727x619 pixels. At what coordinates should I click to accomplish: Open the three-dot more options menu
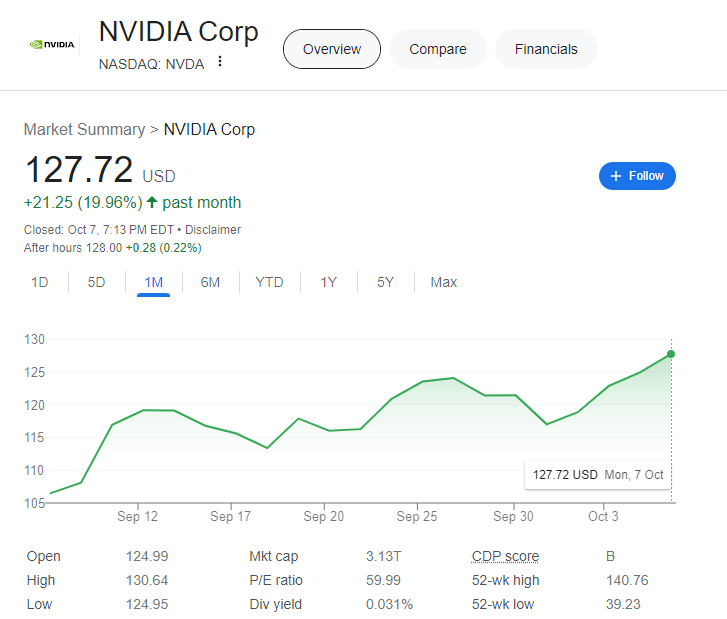coord(220,62)
